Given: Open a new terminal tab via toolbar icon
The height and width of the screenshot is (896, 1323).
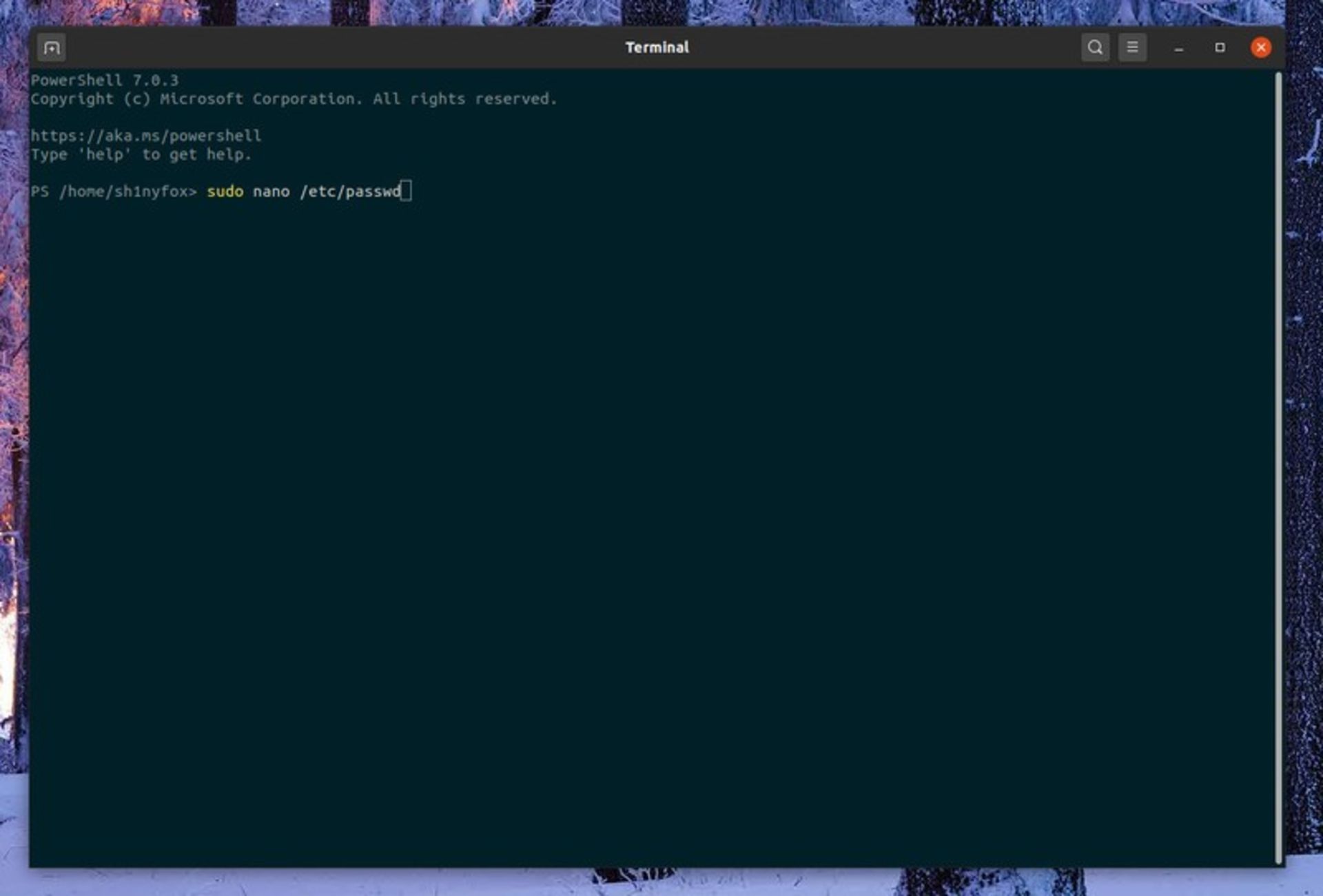Looking at the screenshot, I should click(51, 48).
